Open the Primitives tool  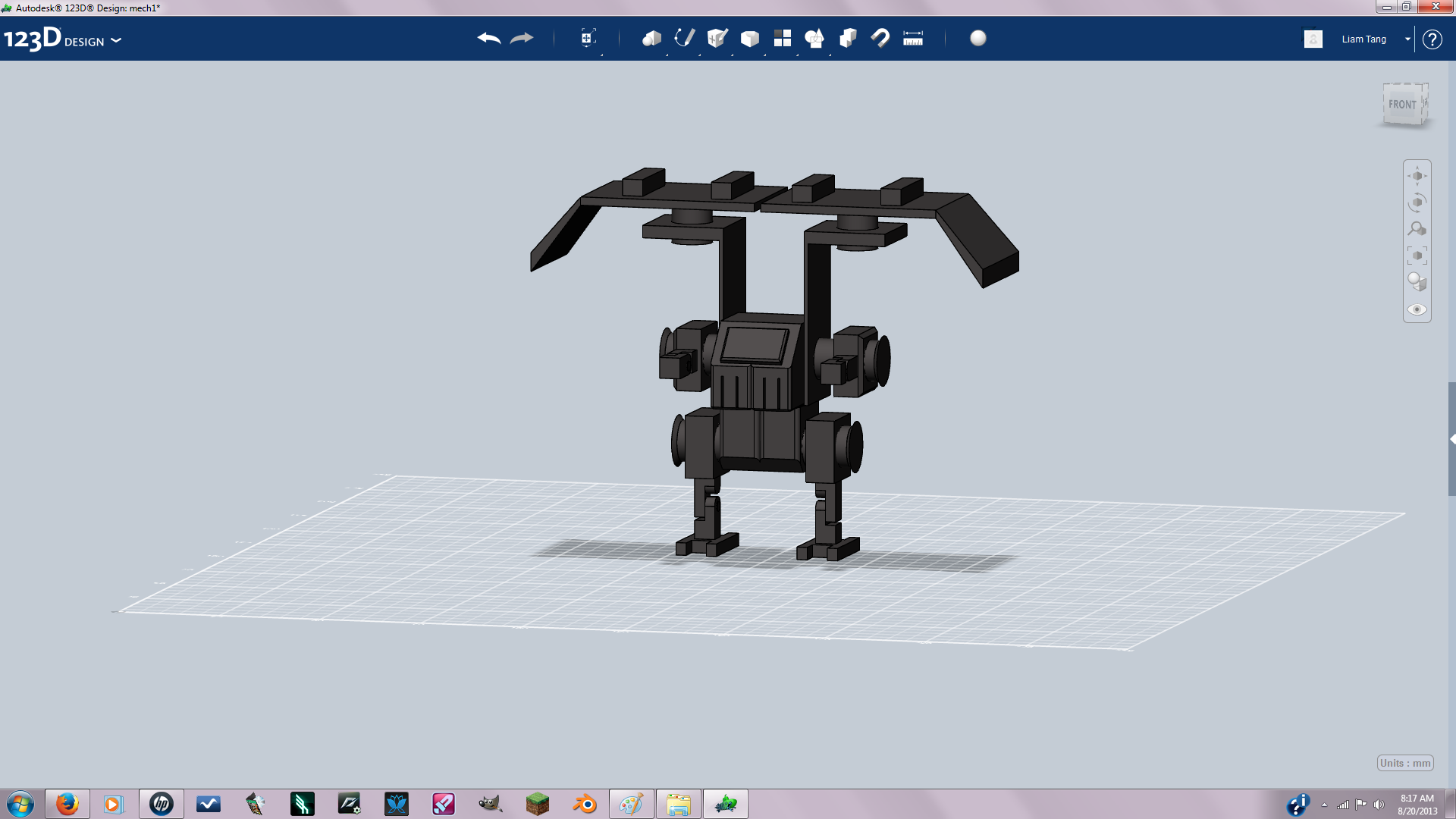[x=651, y=38]
